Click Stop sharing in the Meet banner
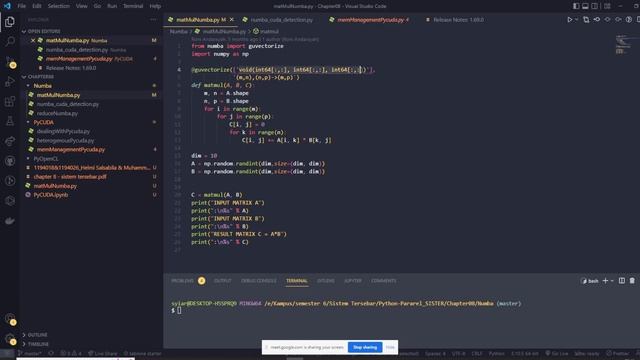Image resolution: width=640 pixels, height=360 pixels. point(365,347)
